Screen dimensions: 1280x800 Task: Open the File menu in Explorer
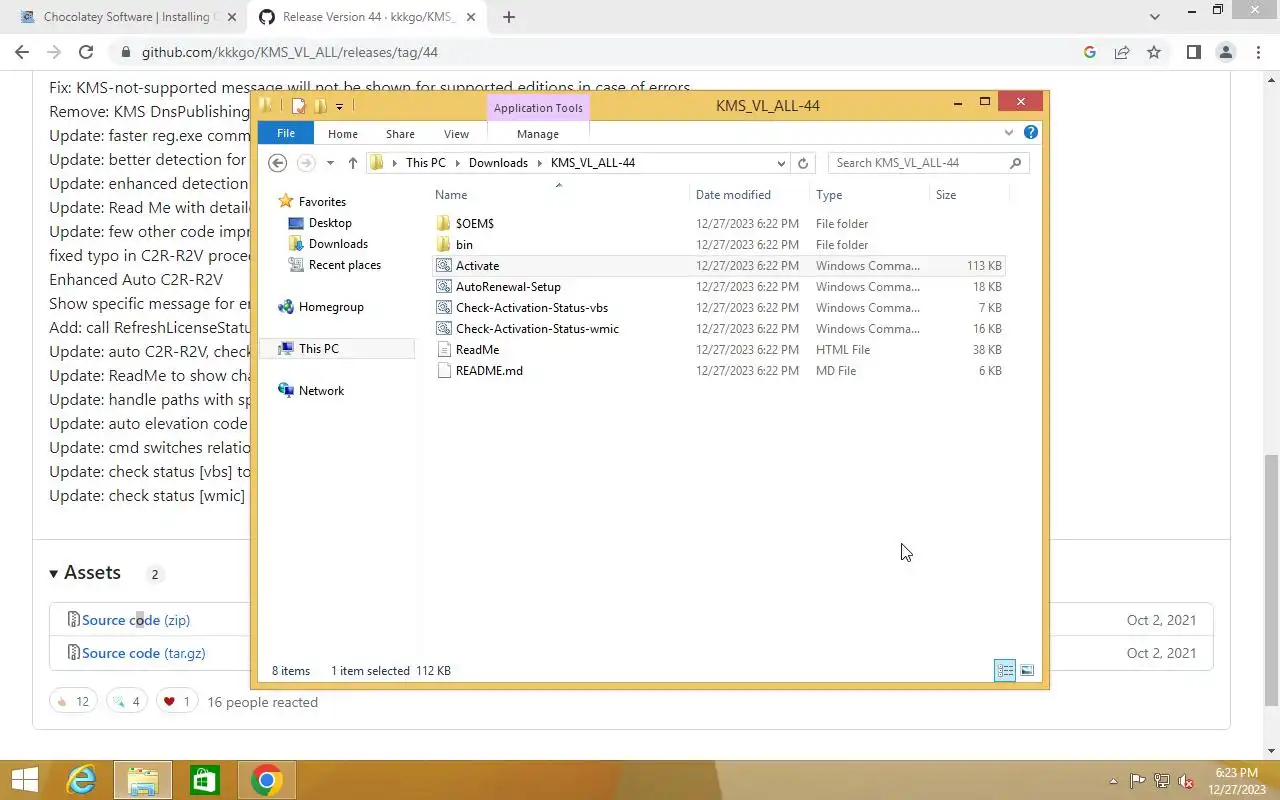click(286, 134)
